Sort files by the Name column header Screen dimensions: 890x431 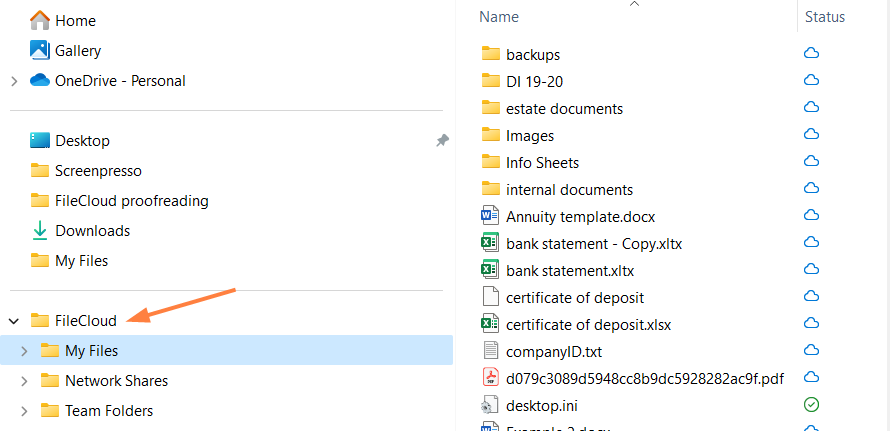click(499, 17)
